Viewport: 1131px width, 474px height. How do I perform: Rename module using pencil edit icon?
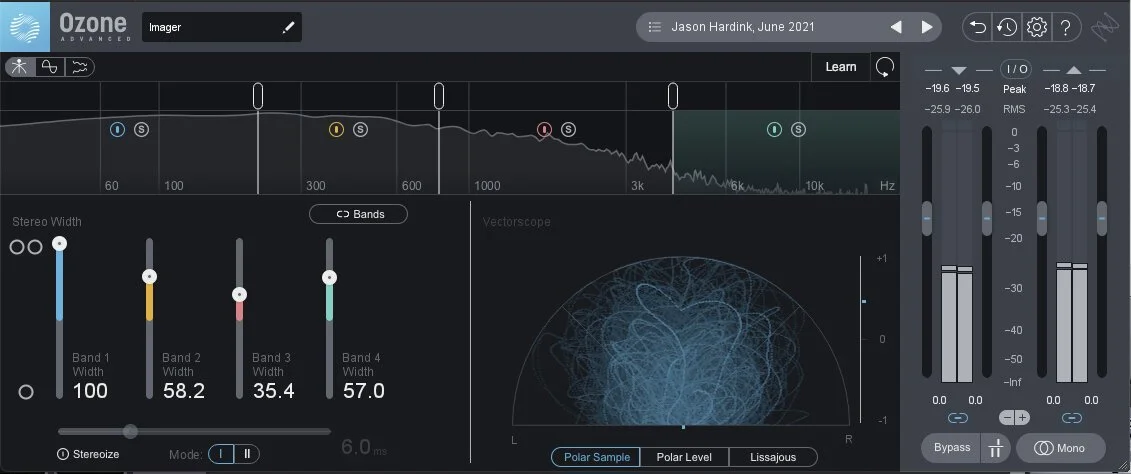[289, 27]
